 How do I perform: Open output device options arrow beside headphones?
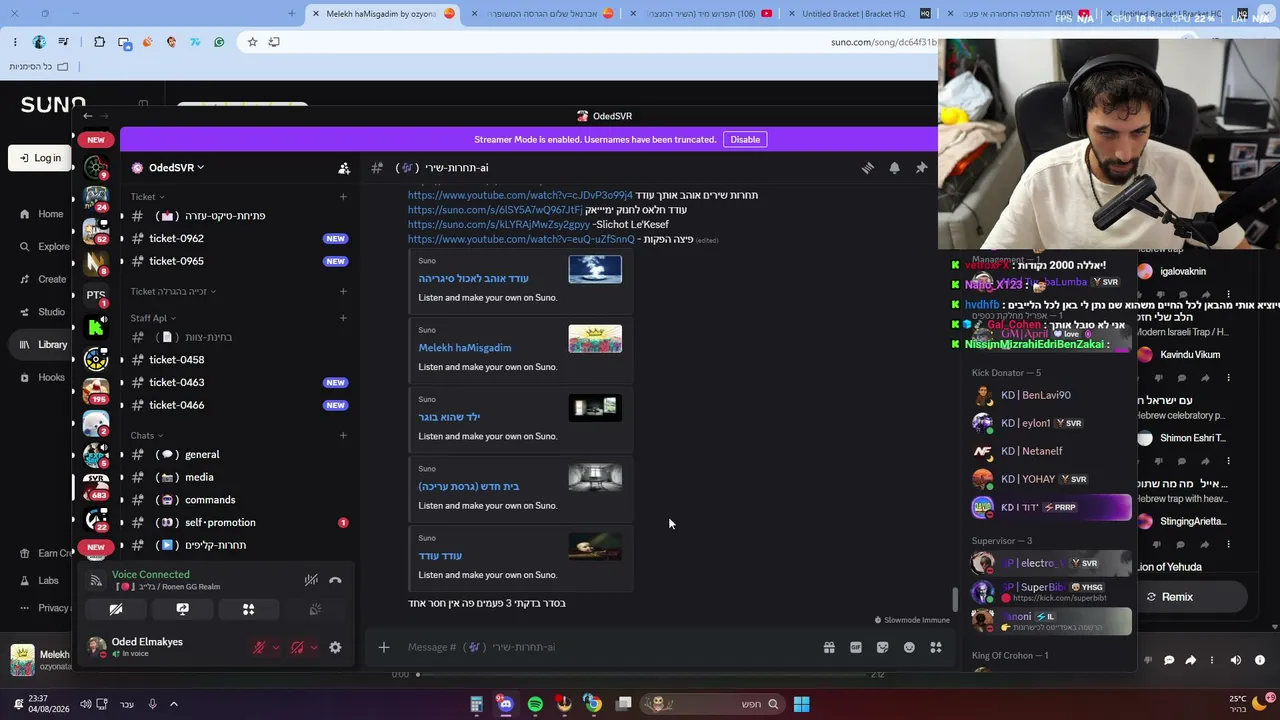click(x=313, y=648)
